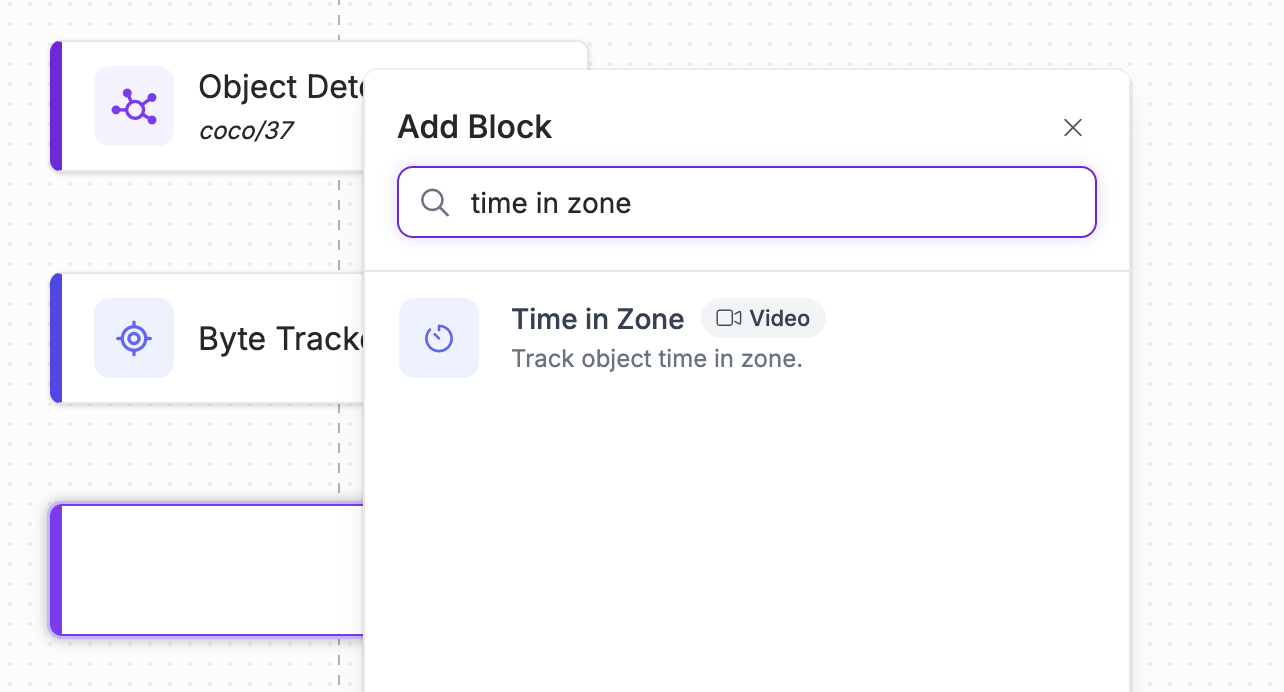Screen dimensions: 1284x692
Task: Select the Time in Zone result title
Action: (598, 319)
